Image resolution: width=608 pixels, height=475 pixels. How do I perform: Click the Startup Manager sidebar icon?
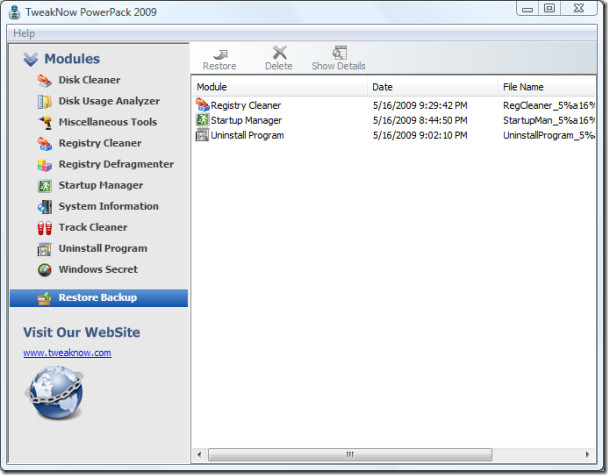tap(45, 186)
